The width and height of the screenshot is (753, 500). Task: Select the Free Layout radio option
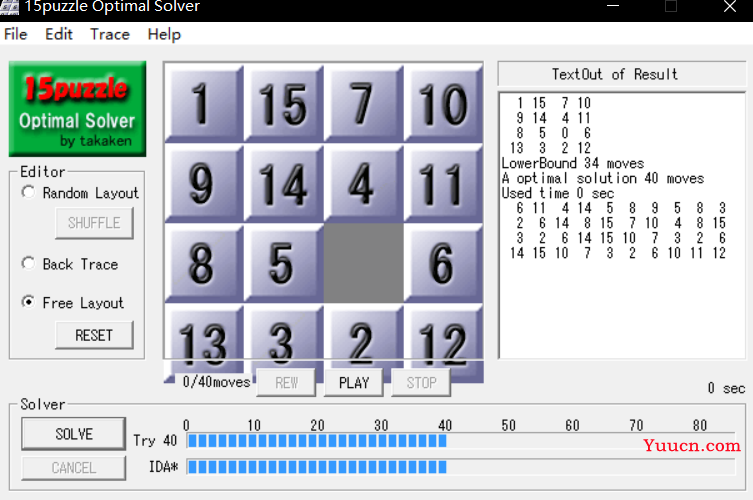[28, 303]
